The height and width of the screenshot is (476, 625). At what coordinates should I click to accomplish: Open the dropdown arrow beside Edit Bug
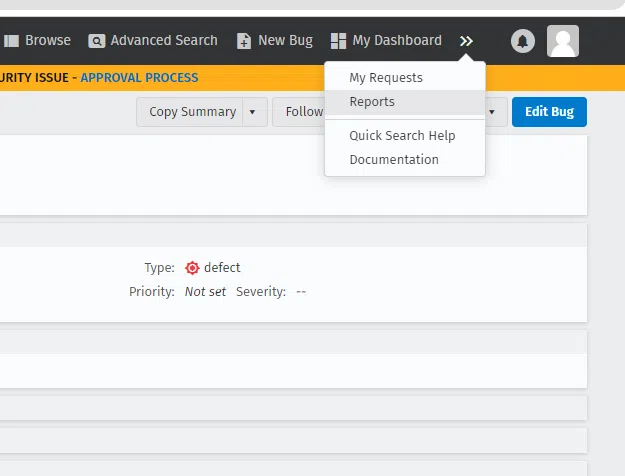tap(492, 112)
